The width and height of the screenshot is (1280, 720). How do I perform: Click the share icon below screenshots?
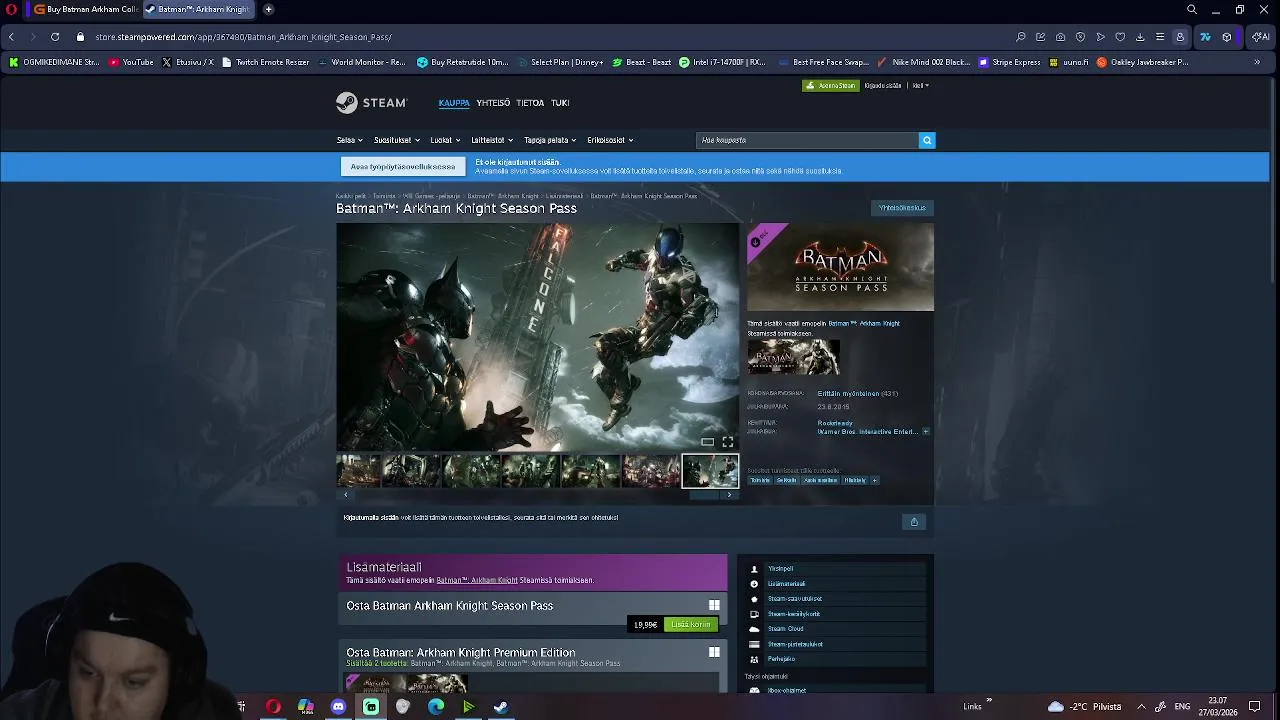914,522
